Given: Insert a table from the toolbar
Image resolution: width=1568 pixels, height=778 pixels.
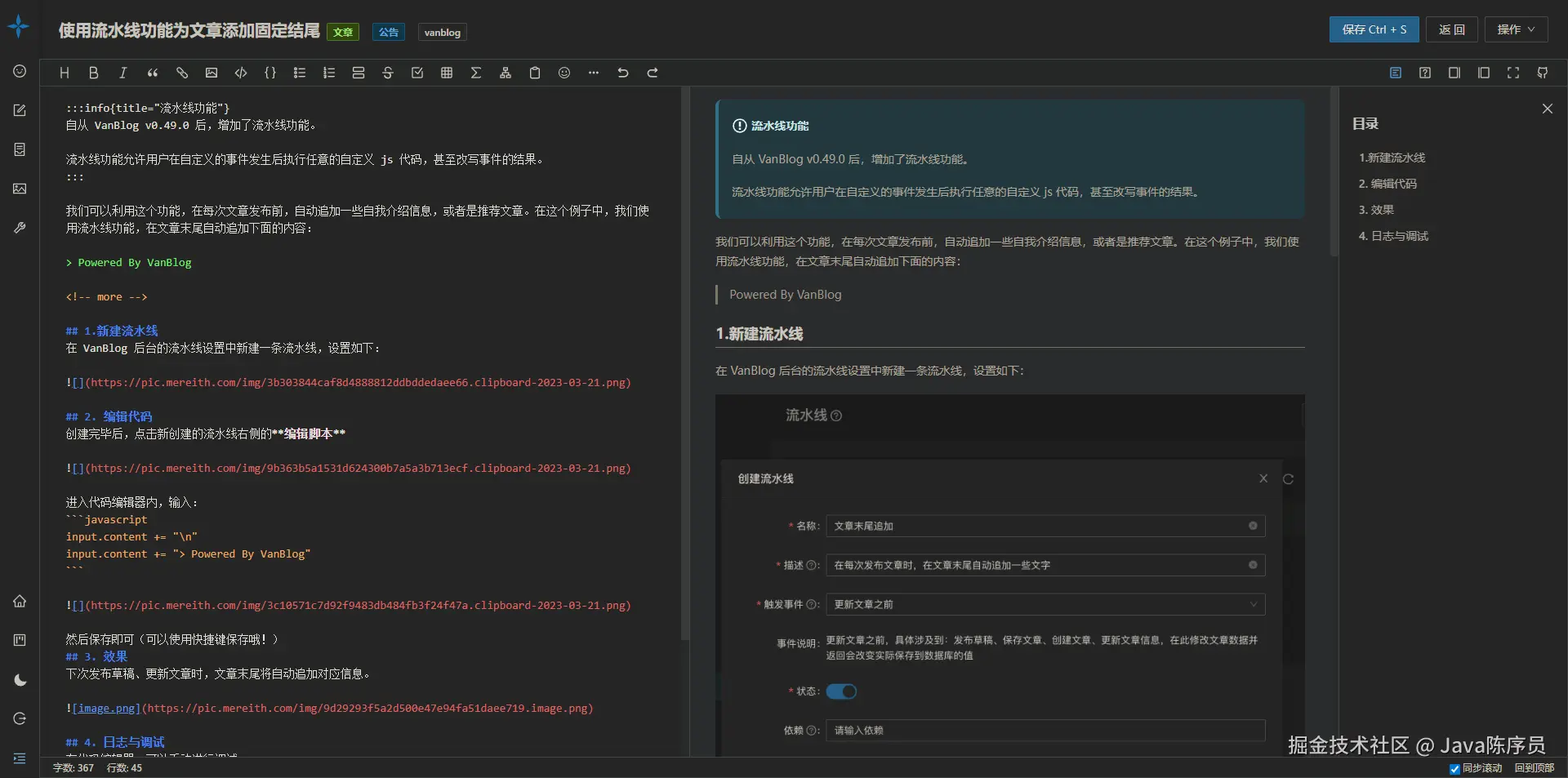Looking at the screenshot, I should [447, 73].
